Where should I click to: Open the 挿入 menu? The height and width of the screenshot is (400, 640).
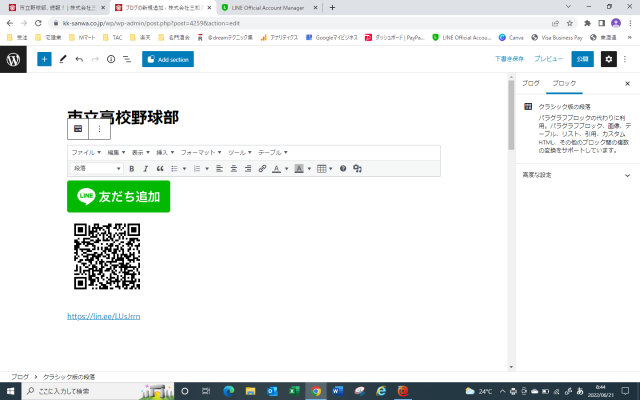(165, 152)
